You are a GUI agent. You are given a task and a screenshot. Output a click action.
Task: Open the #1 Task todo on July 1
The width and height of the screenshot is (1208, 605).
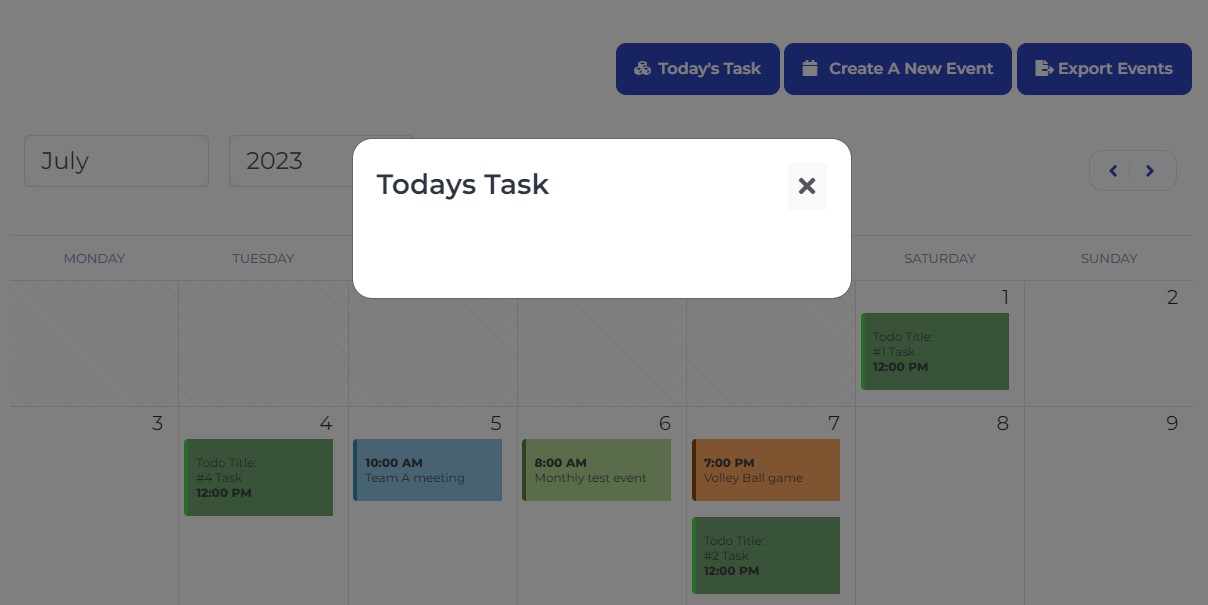[934, 352]
